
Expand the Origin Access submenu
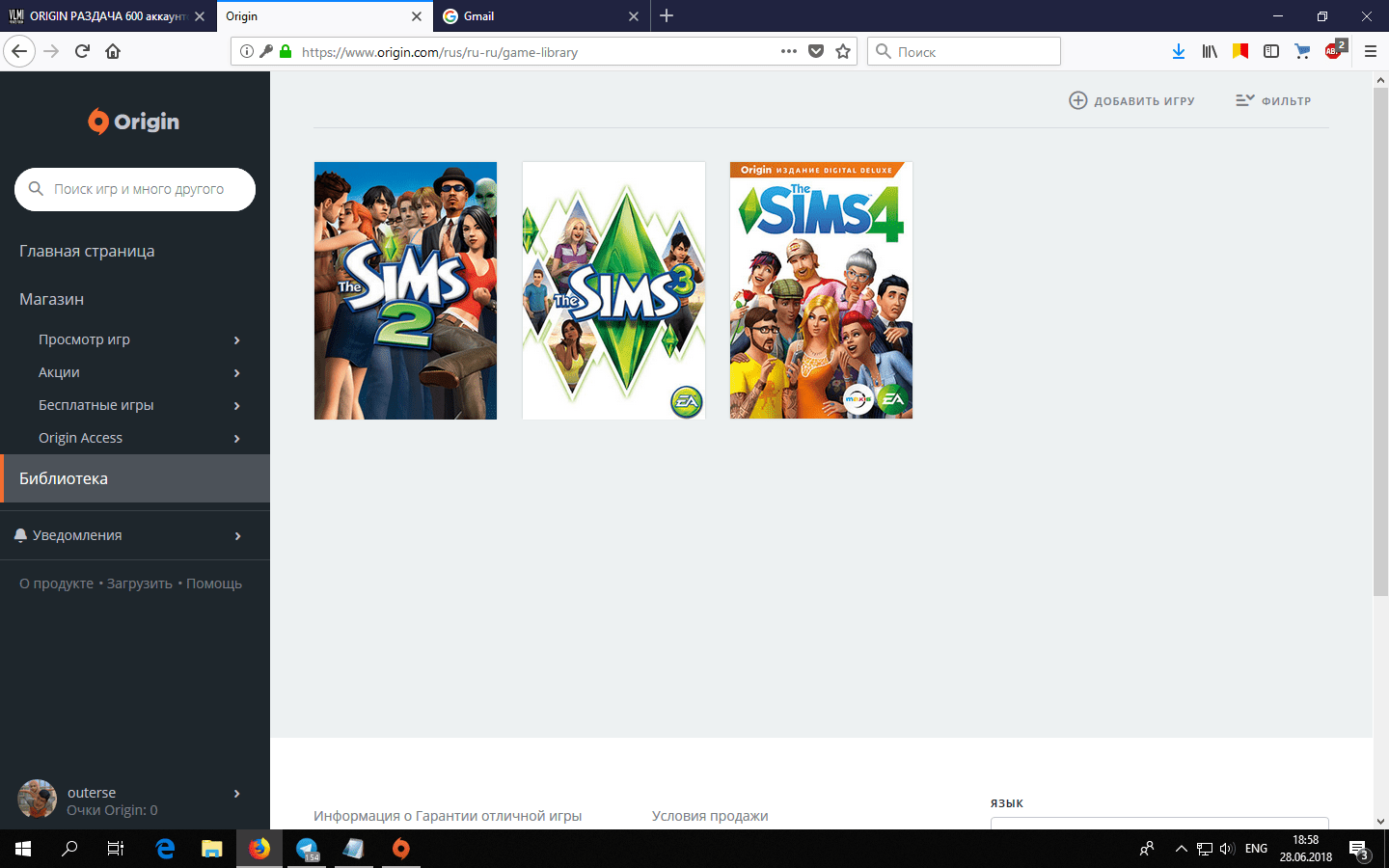click(236, 439)
